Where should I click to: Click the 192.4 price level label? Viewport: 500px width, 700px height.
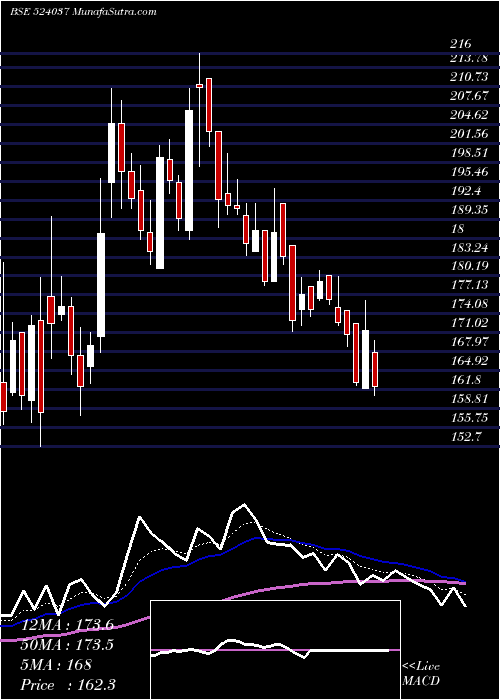pos(466,191)
